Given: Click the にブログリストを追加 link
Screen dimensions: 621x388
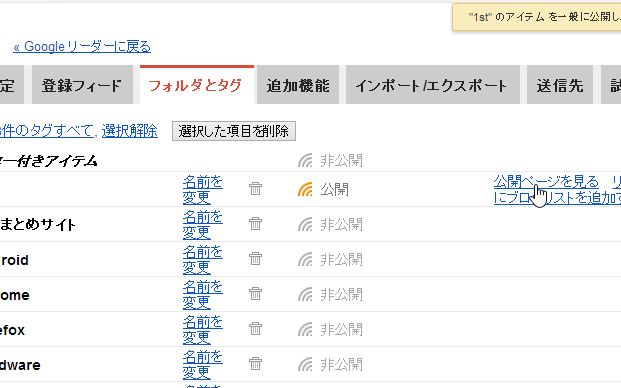Looking at the screenshot, I should (x=557, y=198).
